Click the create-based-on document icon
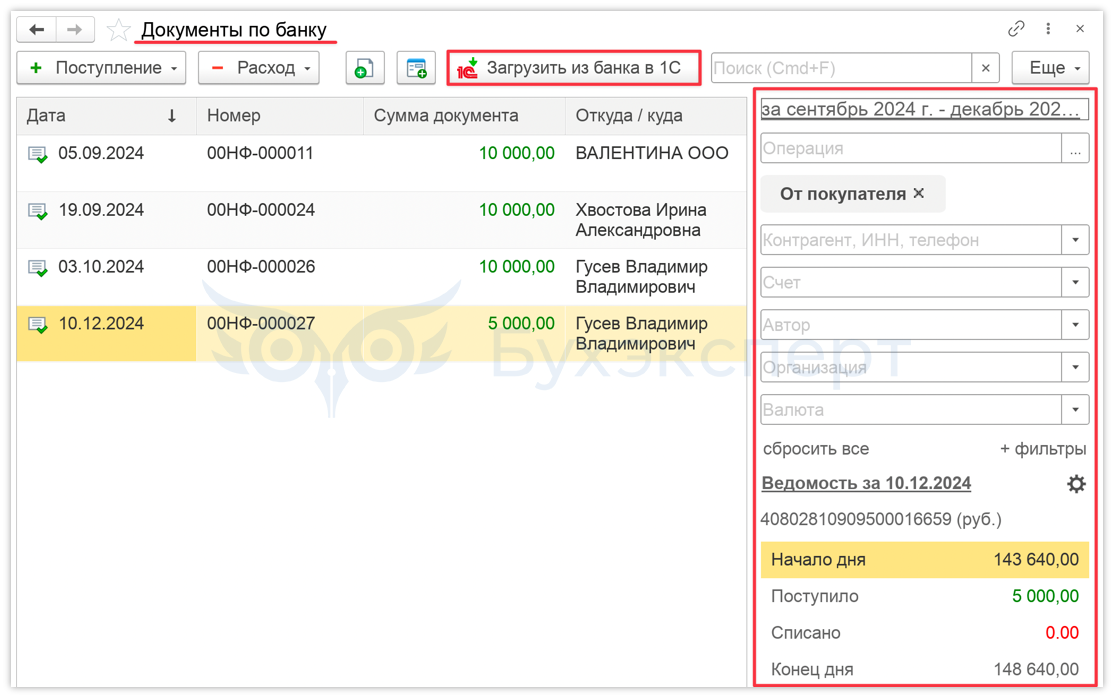 click(416, 68)
